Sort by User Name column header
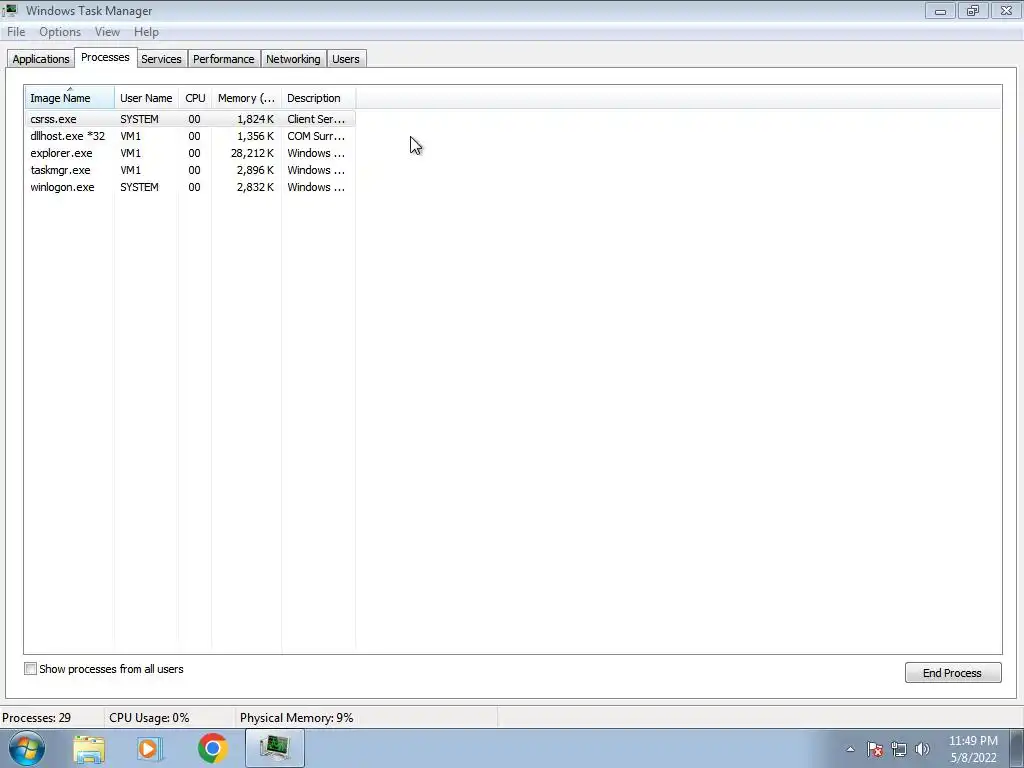This screenshot has height=768, width=1024. (x=146, y=98)
